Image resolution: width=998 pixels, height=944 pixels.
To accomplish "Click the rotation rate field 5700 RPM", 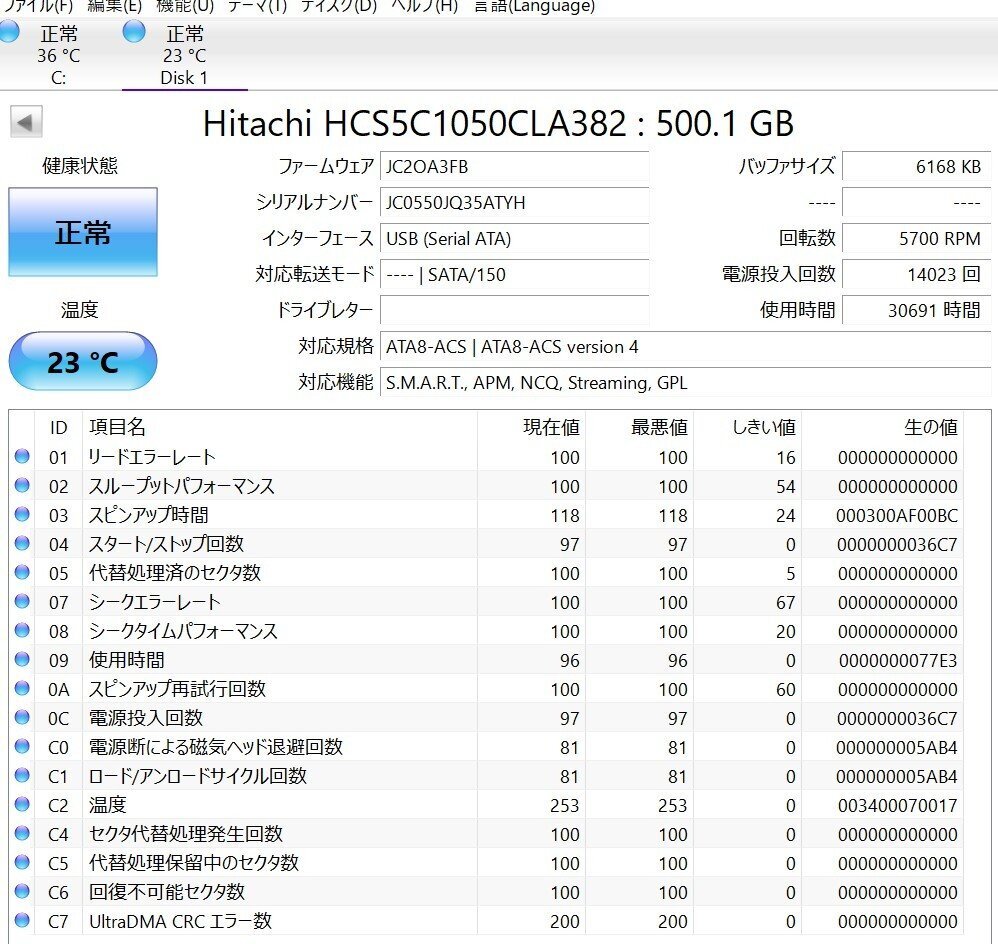I will pos(917,239).
